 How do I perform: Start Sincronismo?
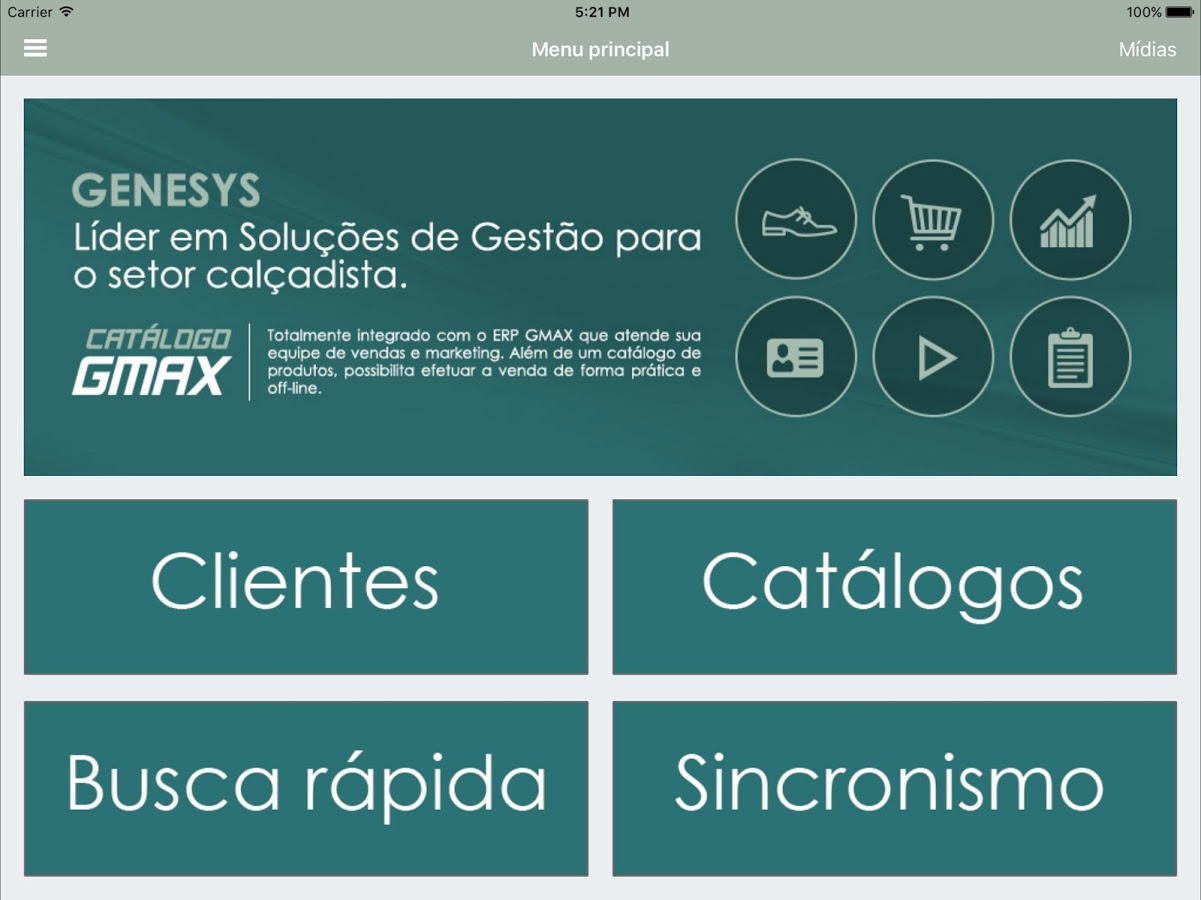894,788
